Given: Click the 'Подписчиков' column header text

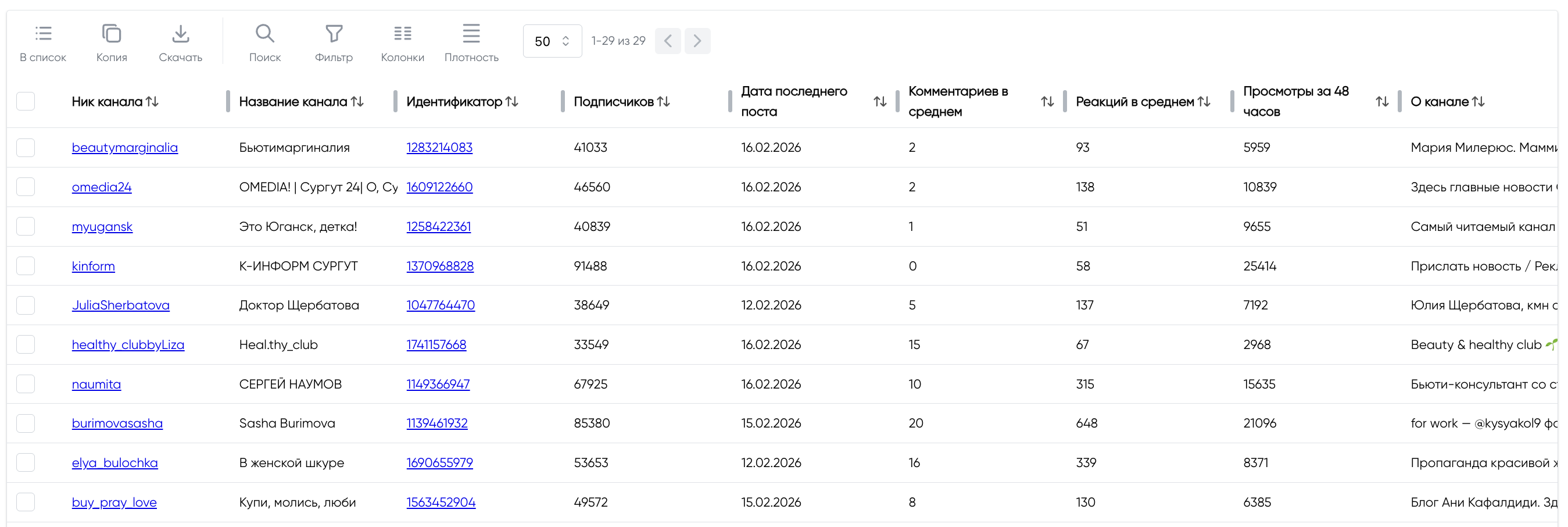Looking at the screenshot, I should 614,102.
